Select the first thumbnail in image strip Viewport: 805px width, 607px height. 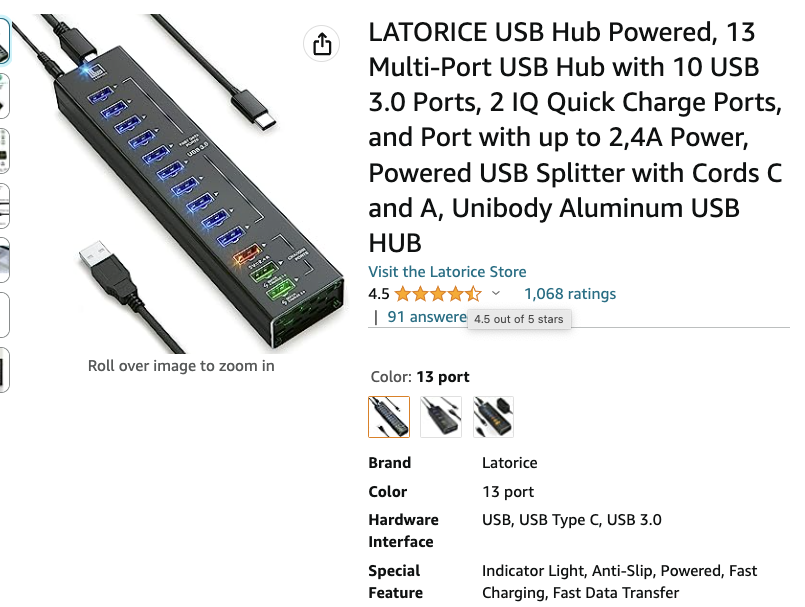pyautogui.click(x=4, y=41)
